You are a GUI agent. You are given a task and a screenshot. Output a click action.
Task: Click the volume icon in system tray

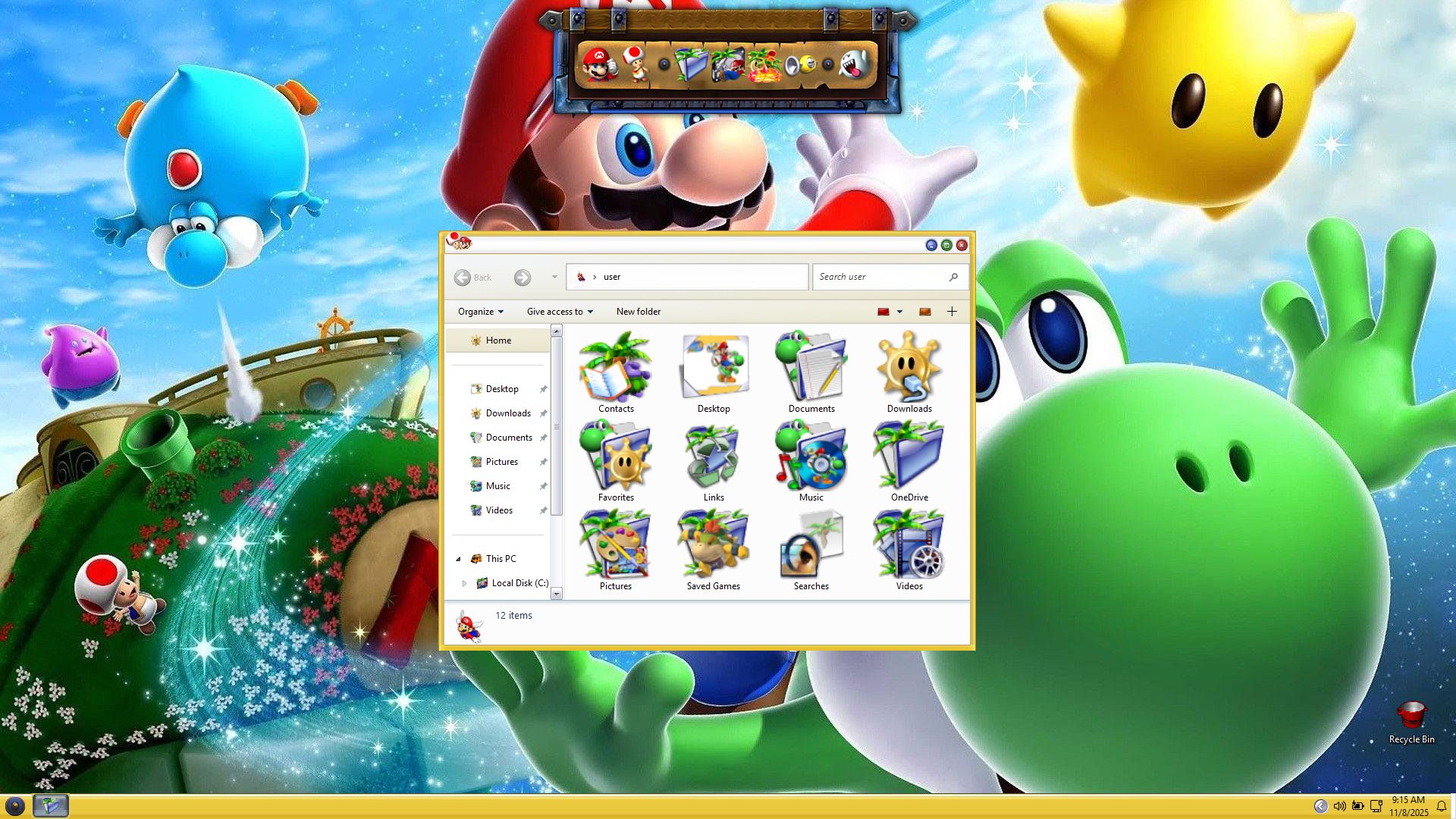tap(1339, 806)
